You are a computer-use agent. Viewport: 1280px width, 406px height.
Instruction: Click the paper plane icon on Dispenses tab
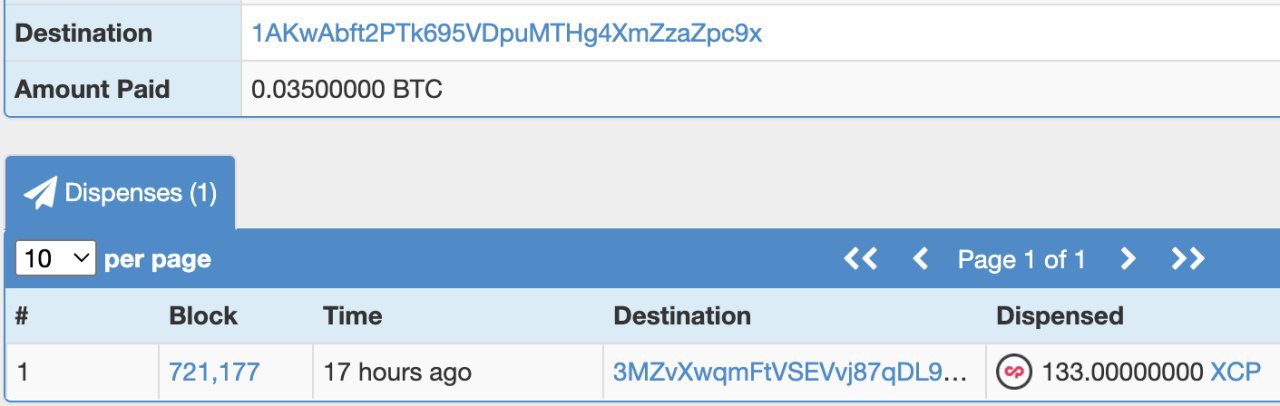(x=41, y=193)
